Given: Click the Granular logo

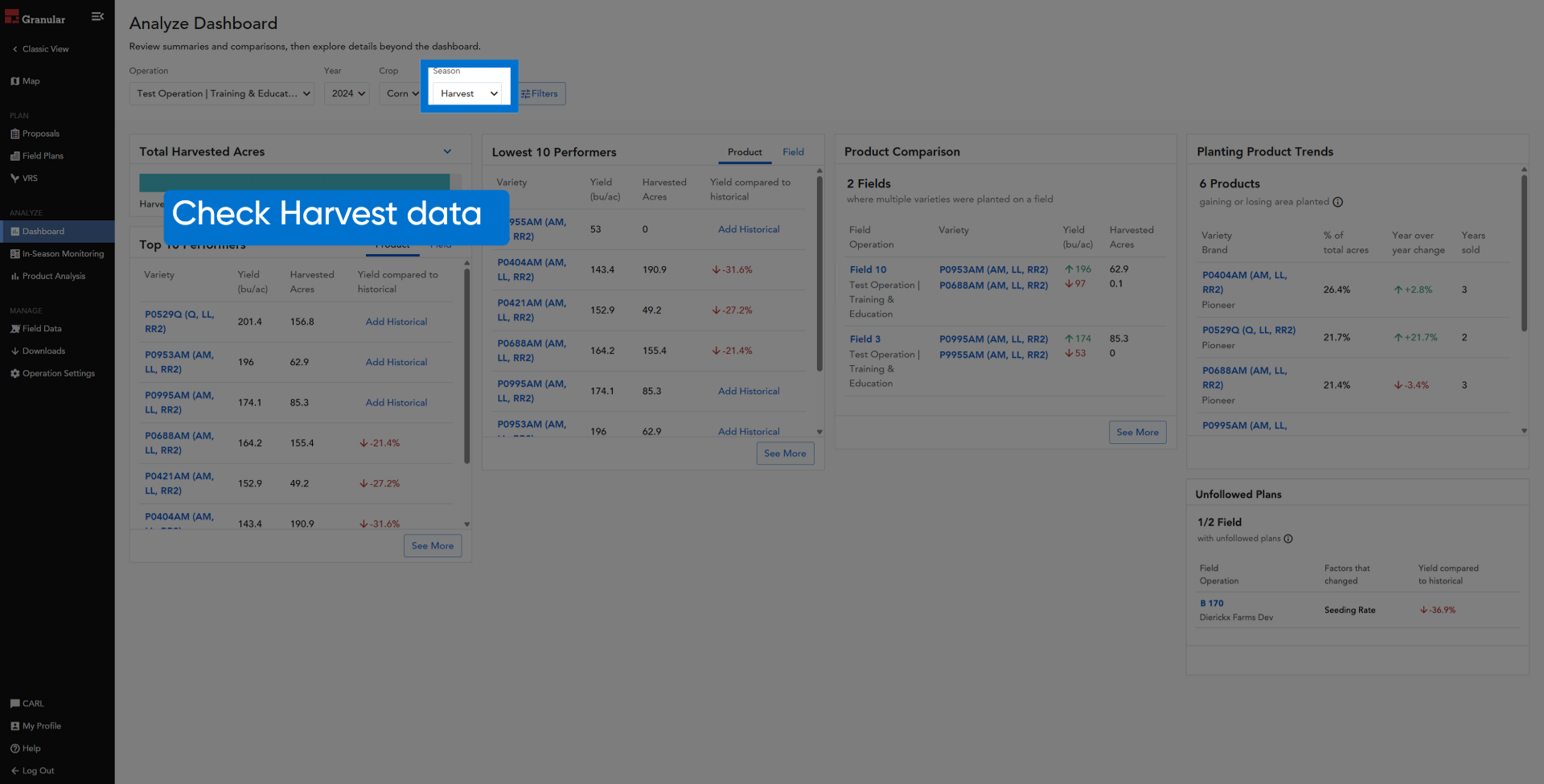Looking at the screenshot, I should (x=35, y=18).
